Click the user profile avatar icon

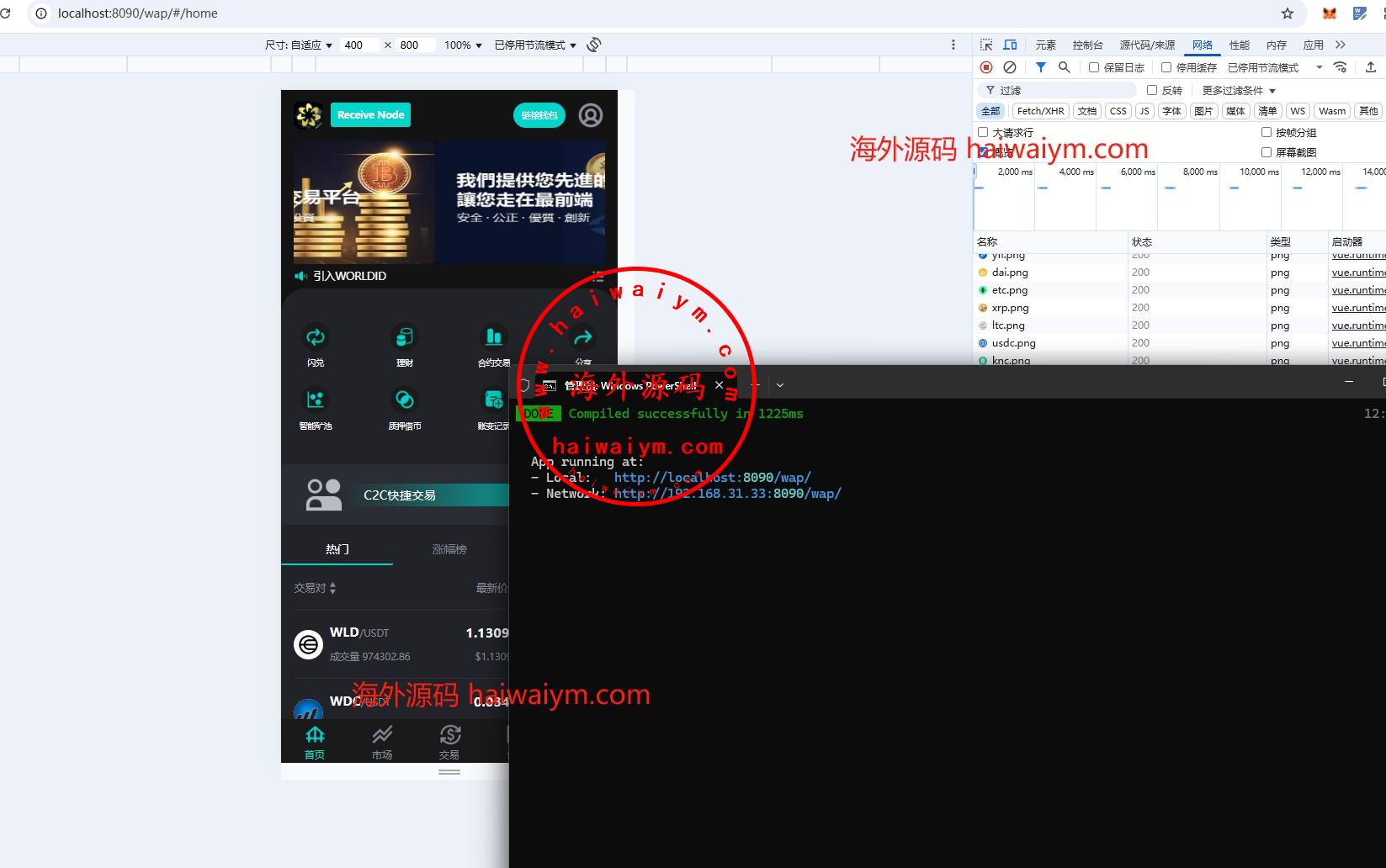pyautogui.click(x=591, y=115)
